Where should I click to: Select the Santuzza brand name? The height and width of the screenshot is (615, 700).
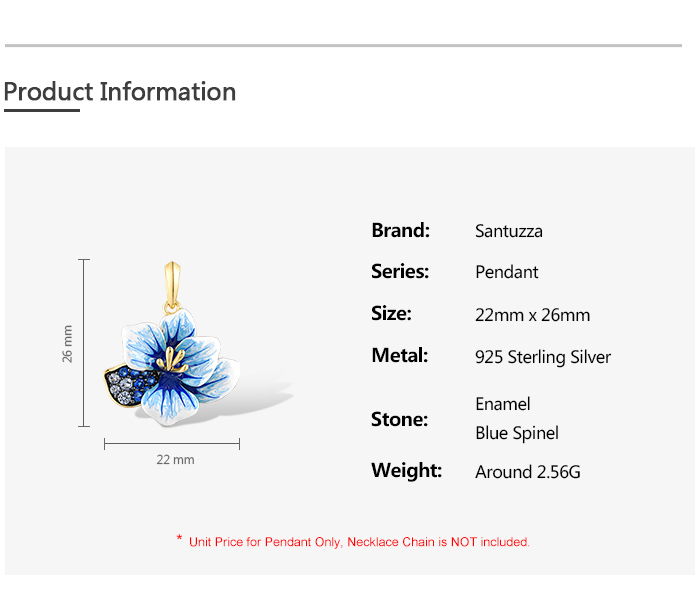(x=509, y=231)
